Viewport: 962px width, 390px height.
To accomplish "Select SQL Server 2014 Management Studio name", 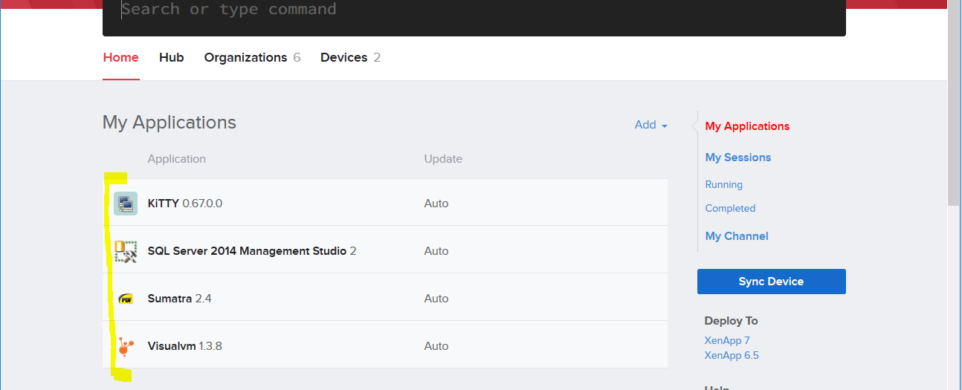I will point(252,251).
